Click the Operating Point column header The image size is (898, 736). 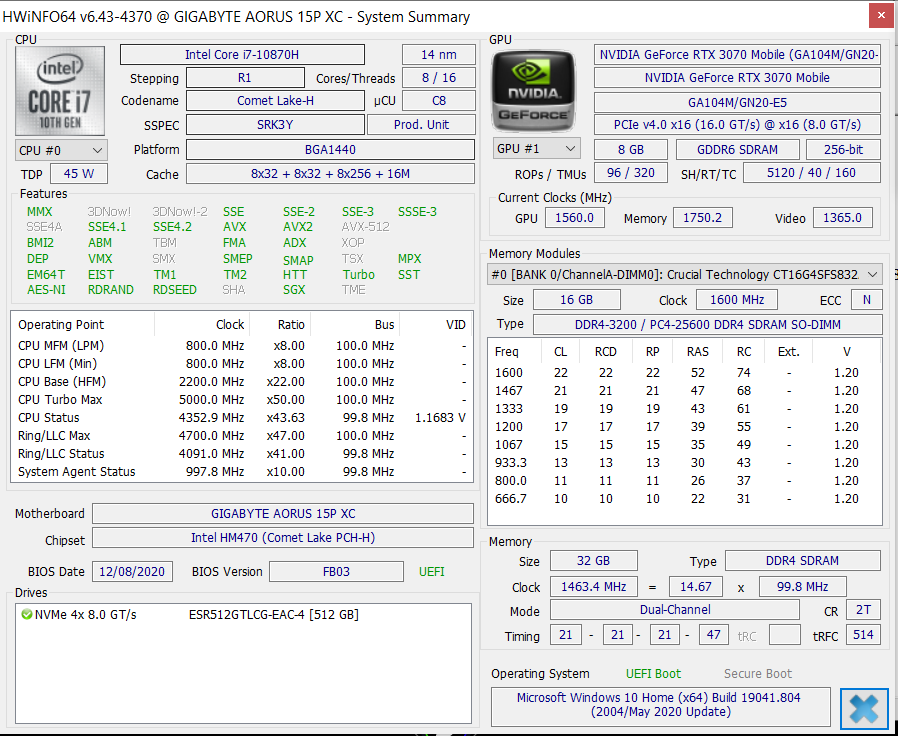click(x=83, y=325)
